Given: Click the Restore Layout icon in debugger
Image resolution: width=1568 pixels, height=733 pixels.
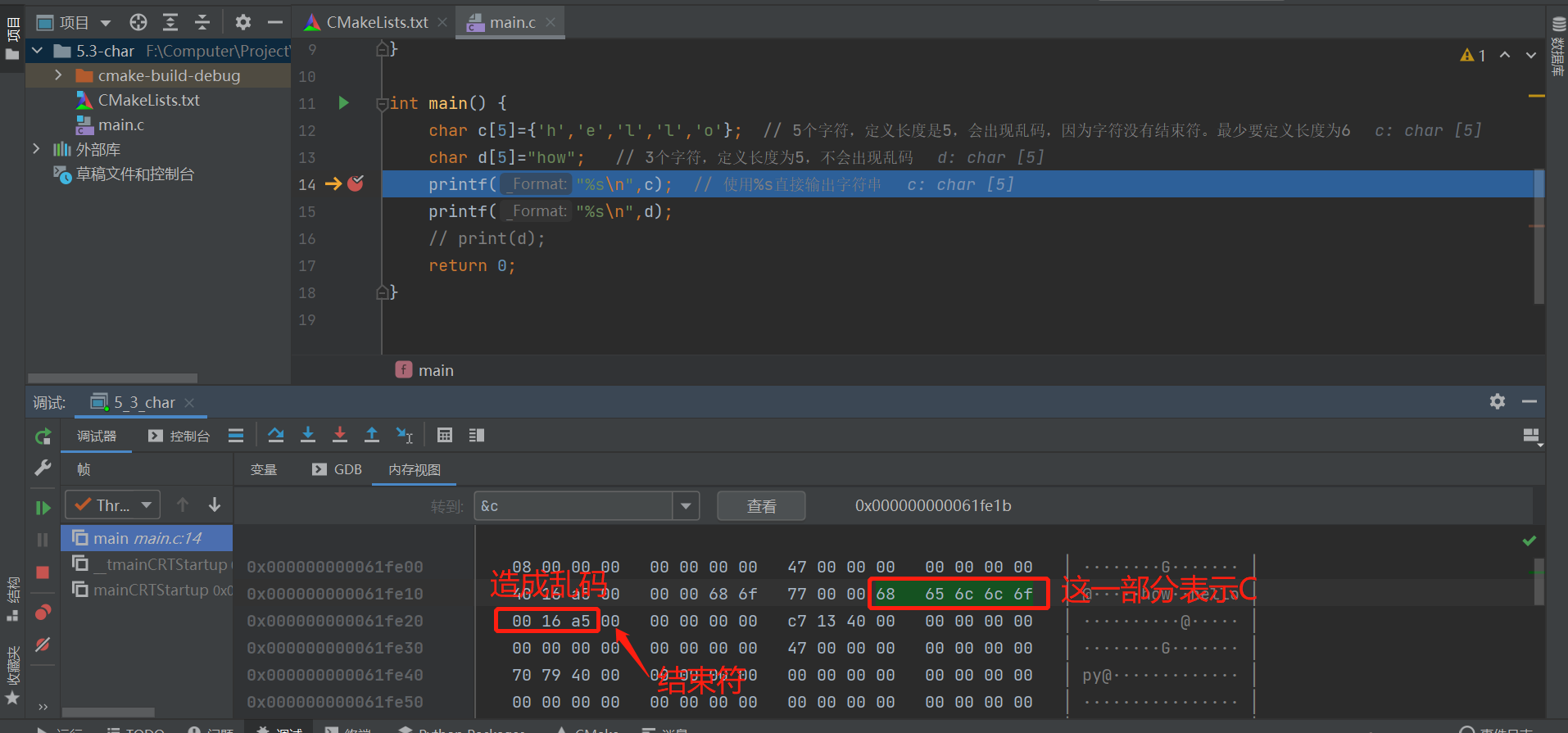Looking at the screenshot, I should pos(1532,437).
